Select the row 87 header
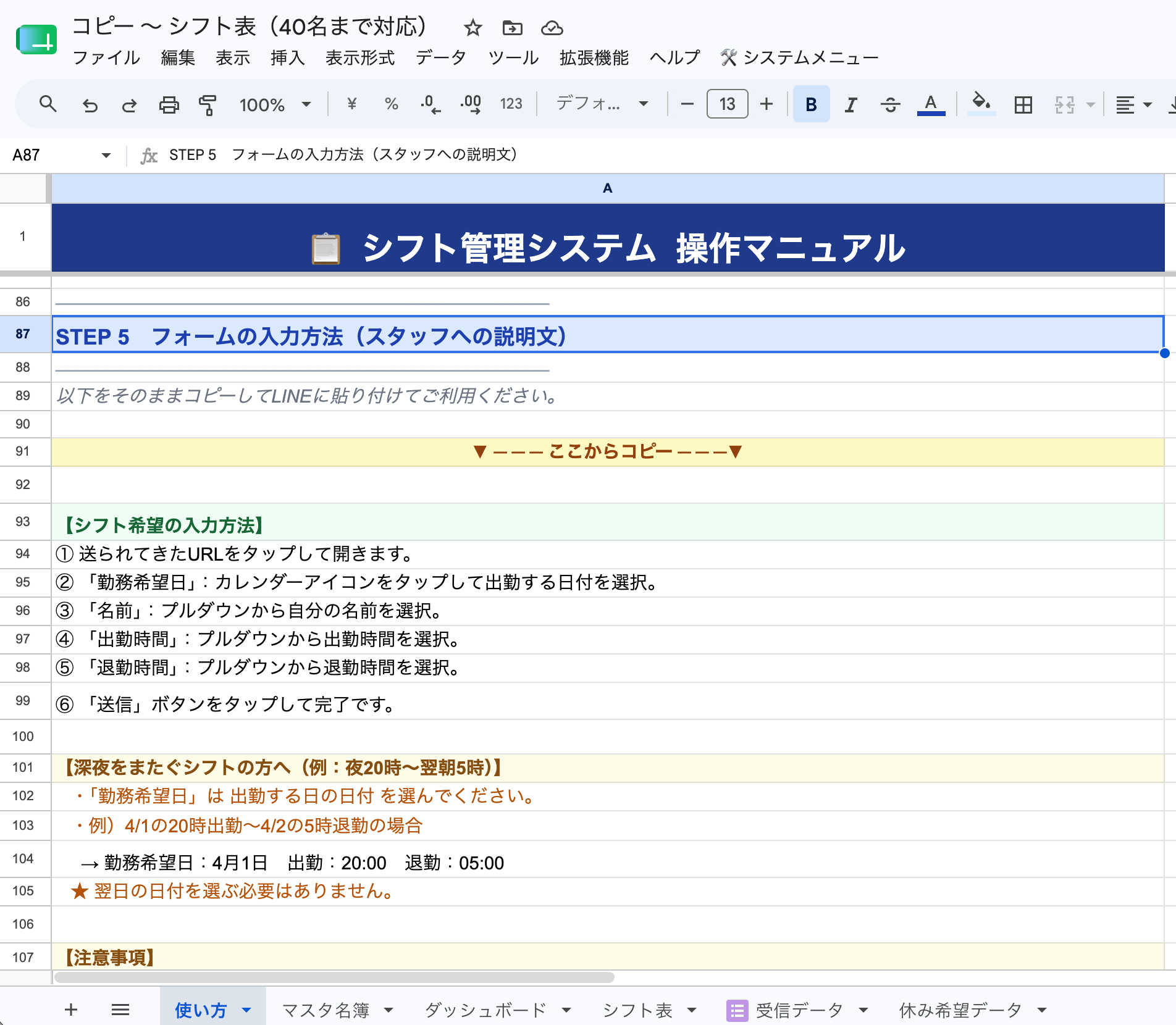The image size is (1176, 1025). pyautogui.click(x=23, y=334)
